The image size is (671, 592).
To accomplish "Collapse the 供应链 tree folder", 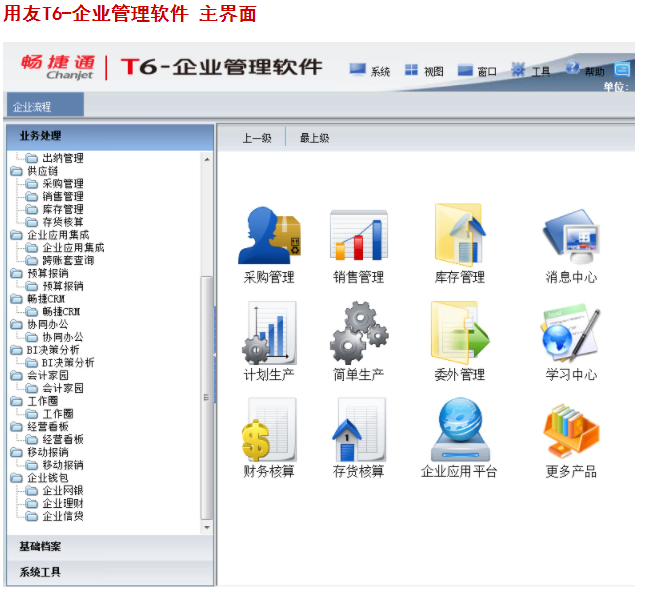I will 17,171.
